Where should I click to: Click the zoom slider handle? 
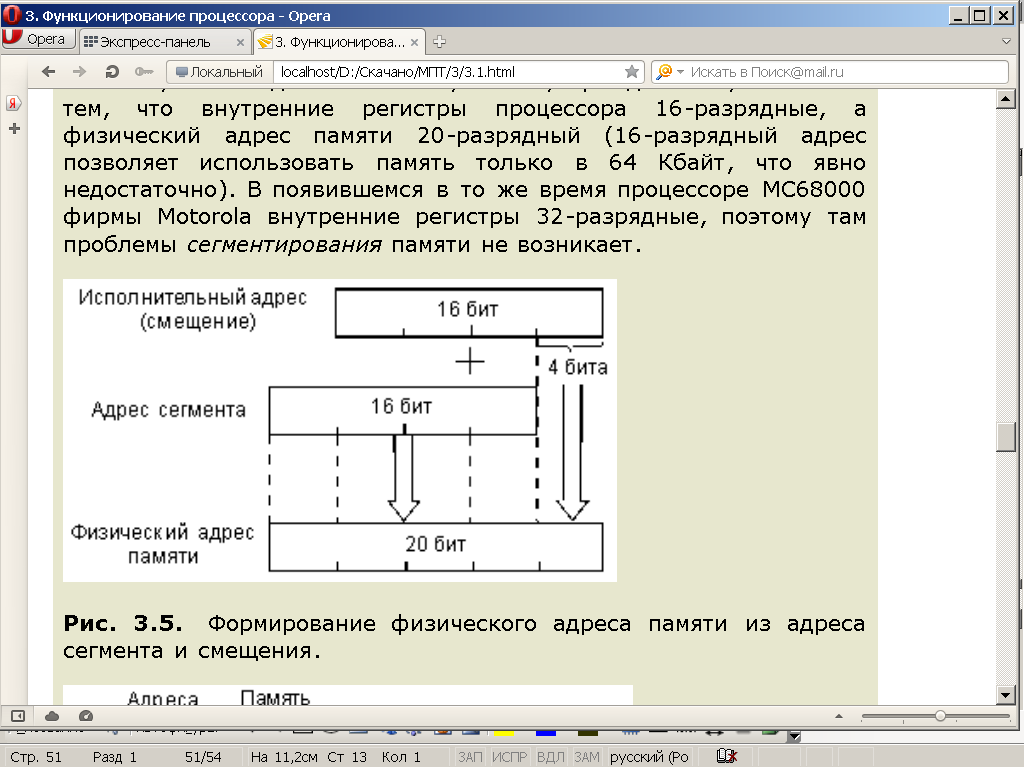tap(940, 716)
